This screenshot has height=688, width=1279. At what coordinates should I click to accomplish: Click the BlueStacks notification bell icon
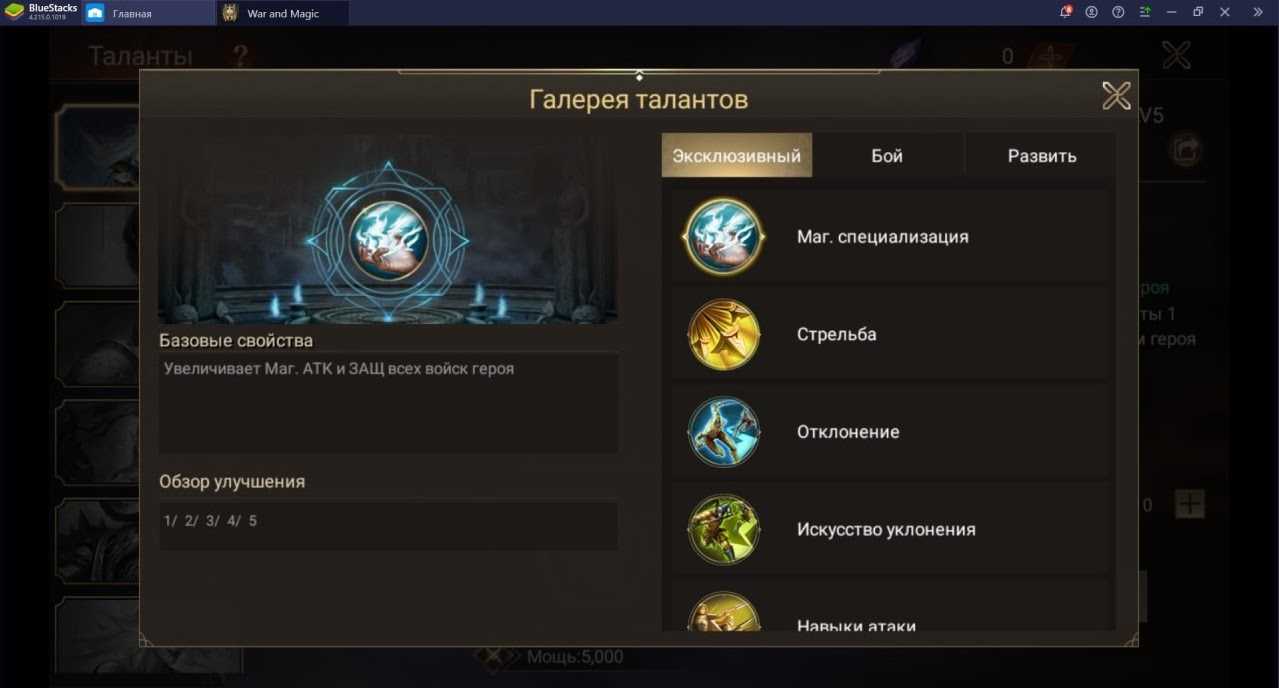[x=1065, y=12]
